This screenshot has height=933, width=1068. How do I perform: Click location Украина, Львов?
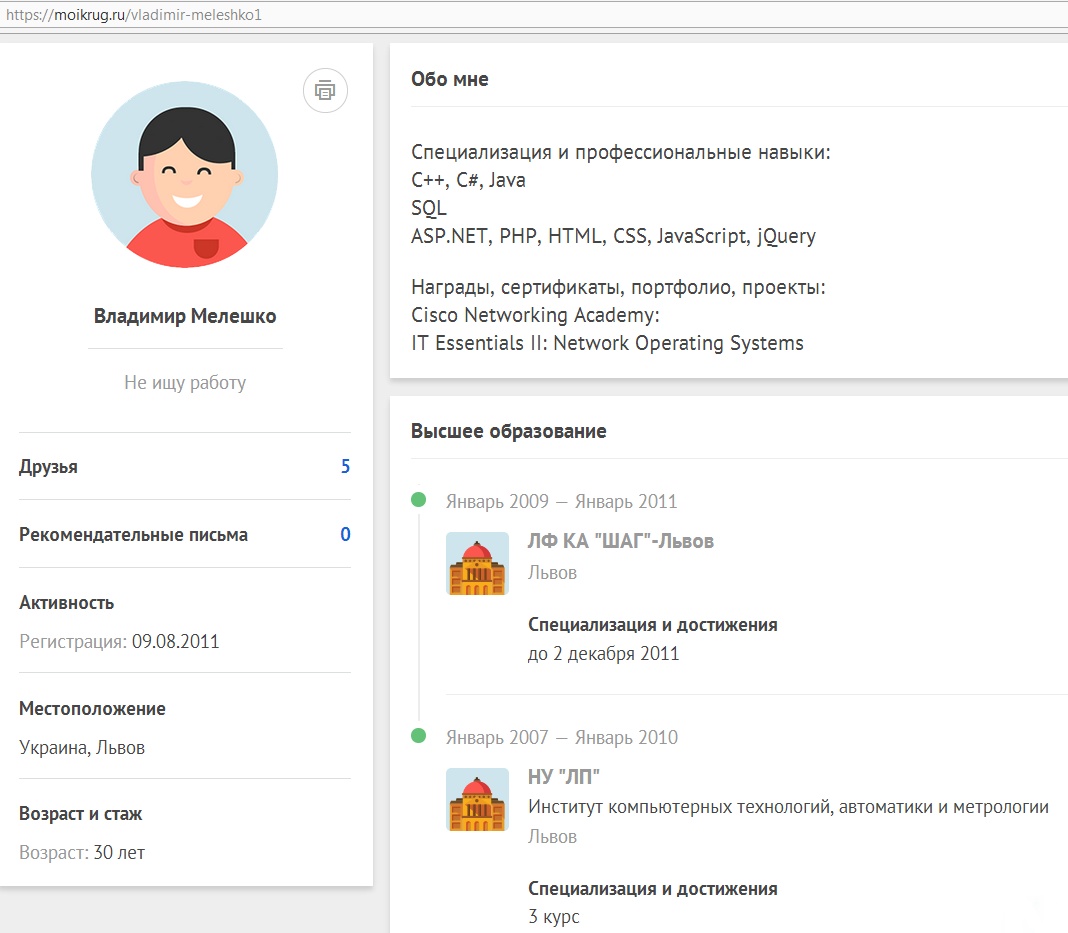[82, 747]
